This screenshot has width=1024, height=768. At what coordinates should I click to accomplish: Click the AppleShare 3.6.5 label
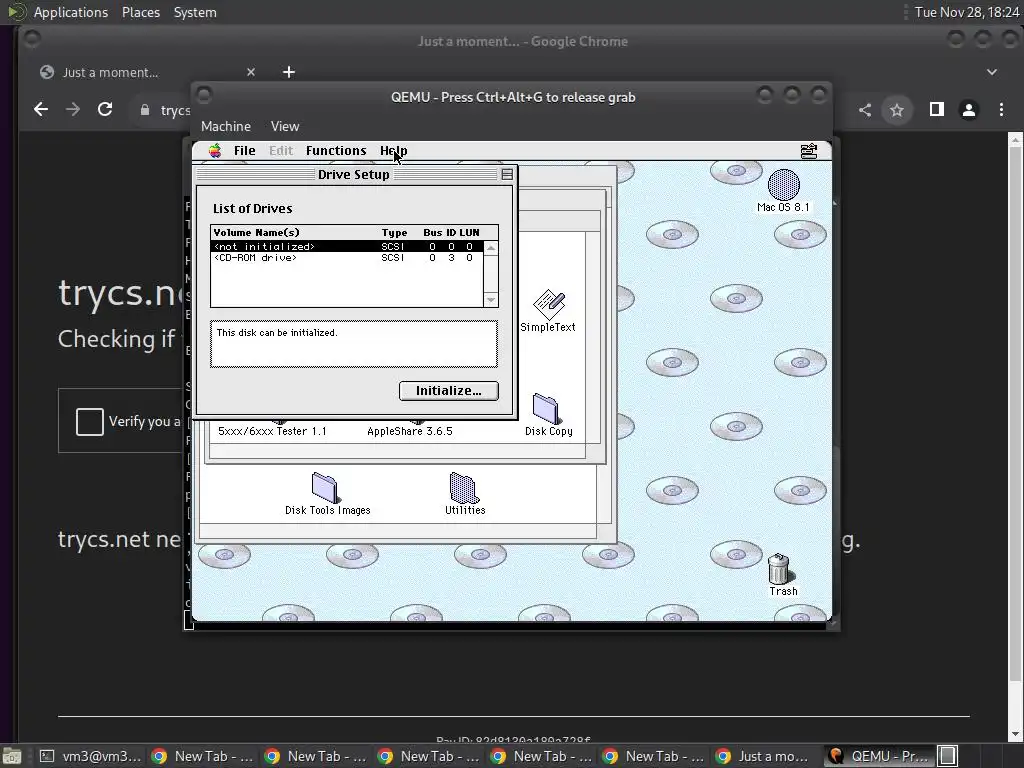pos(409,431)
